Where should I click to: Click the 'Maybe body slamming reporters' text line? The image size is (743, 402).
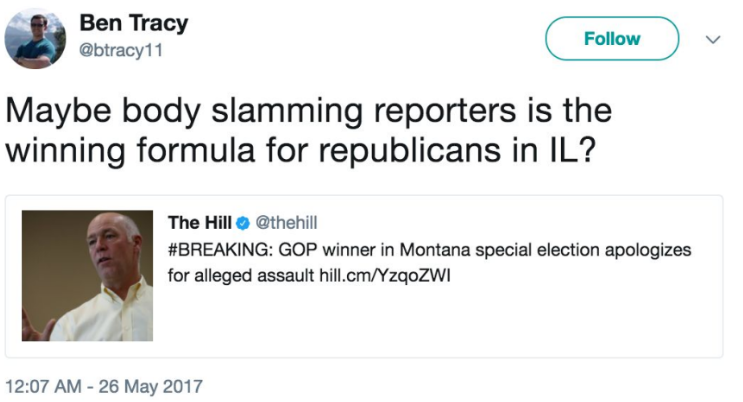point(308,112)
